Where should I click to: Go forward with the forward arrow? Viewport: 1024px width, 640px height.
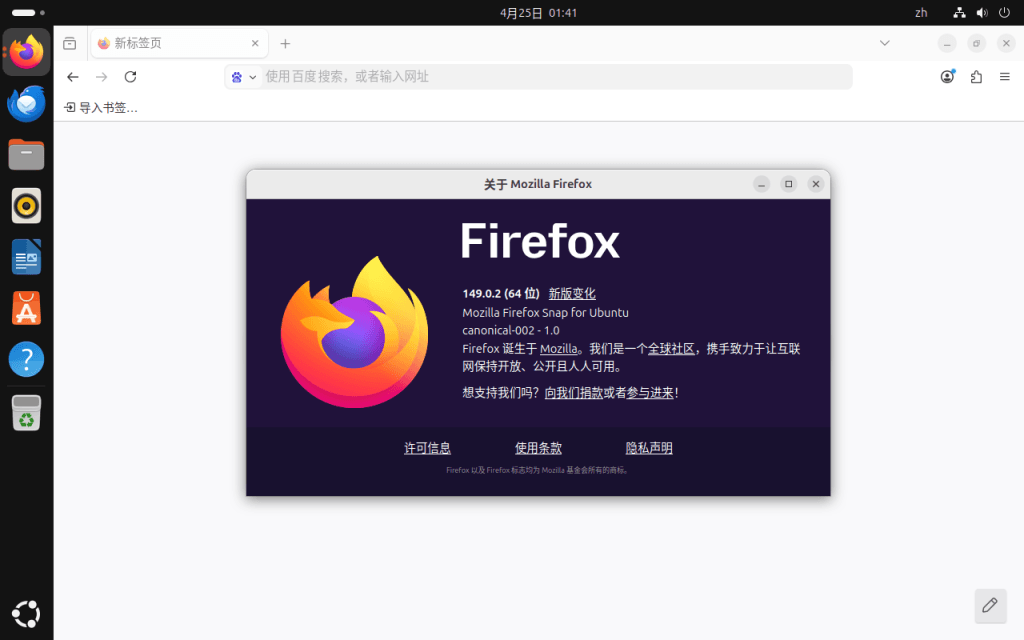tap(101, 77)
